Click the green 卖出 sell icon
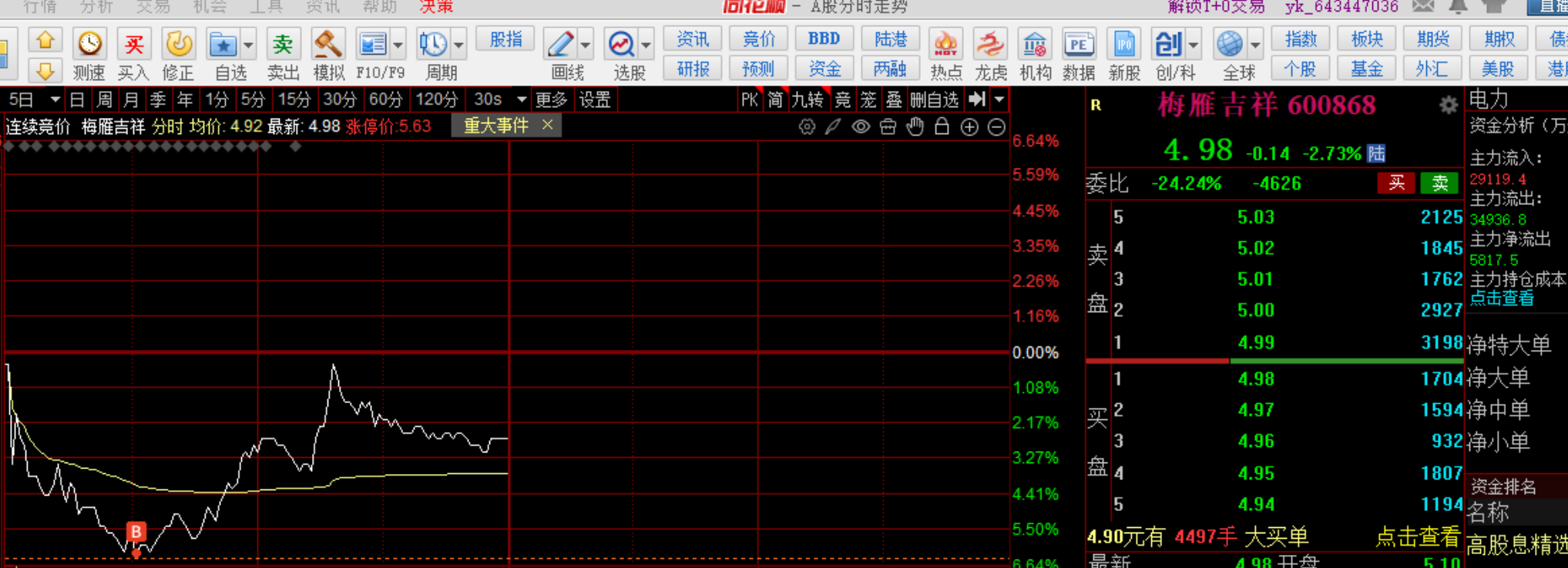 click(282, 43)
